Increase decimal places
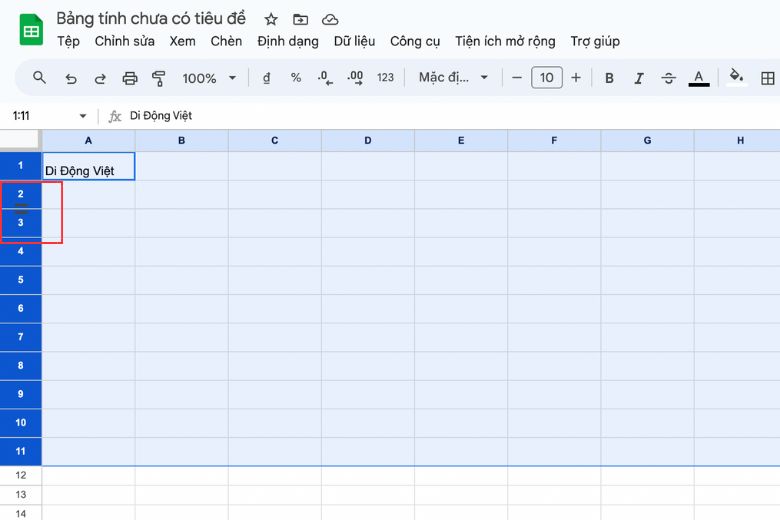The width and height of the screenshot is (780, 520). tap(355, 78)
